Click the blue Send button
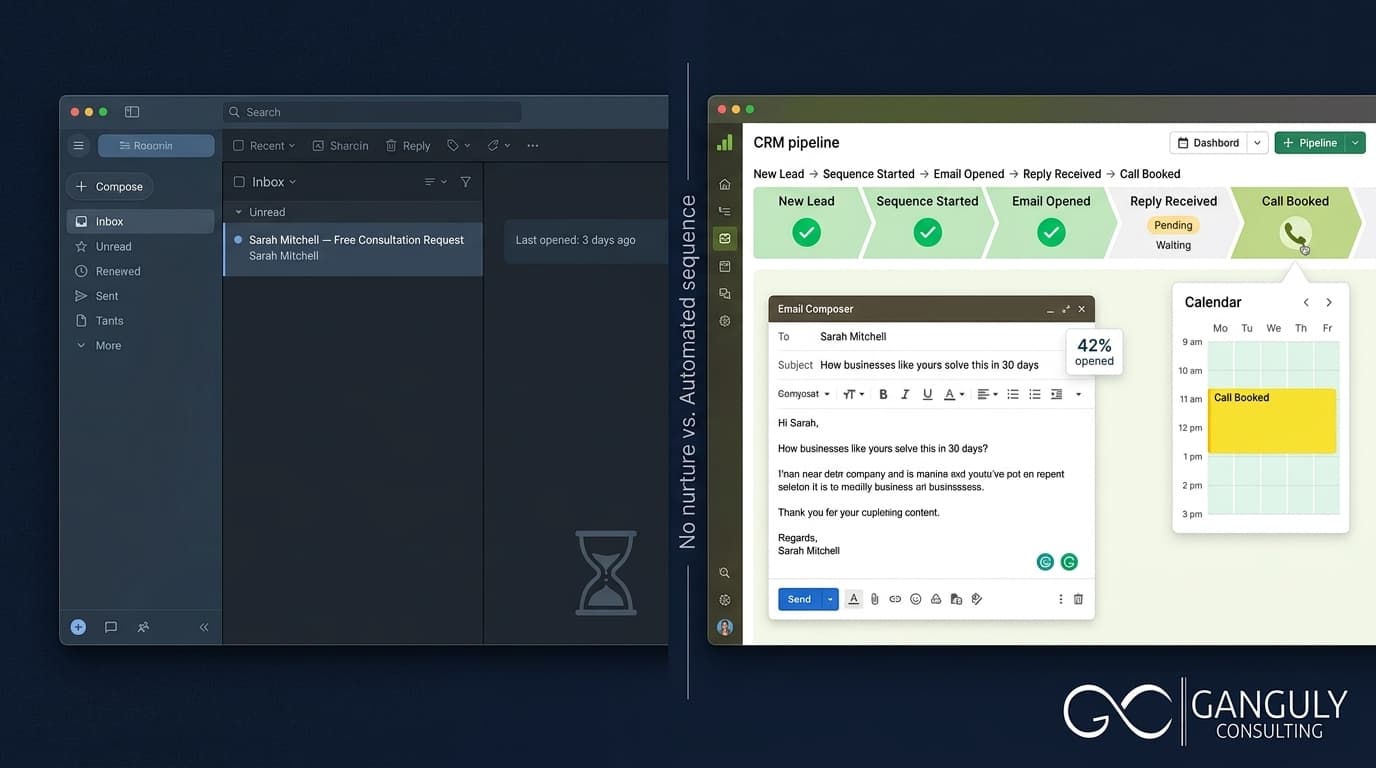 click(x=799, y=599)
